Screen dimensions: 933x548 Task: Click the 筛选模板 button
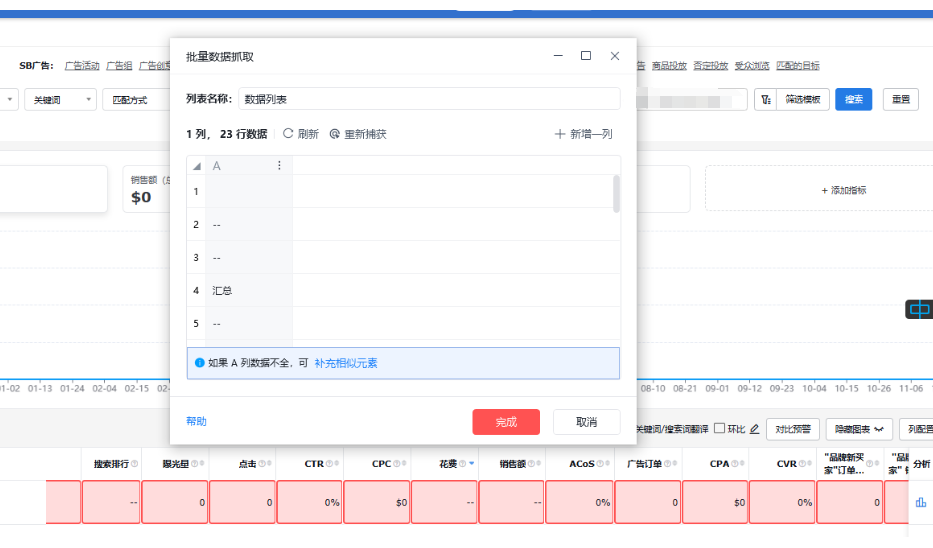click(803, 99)
